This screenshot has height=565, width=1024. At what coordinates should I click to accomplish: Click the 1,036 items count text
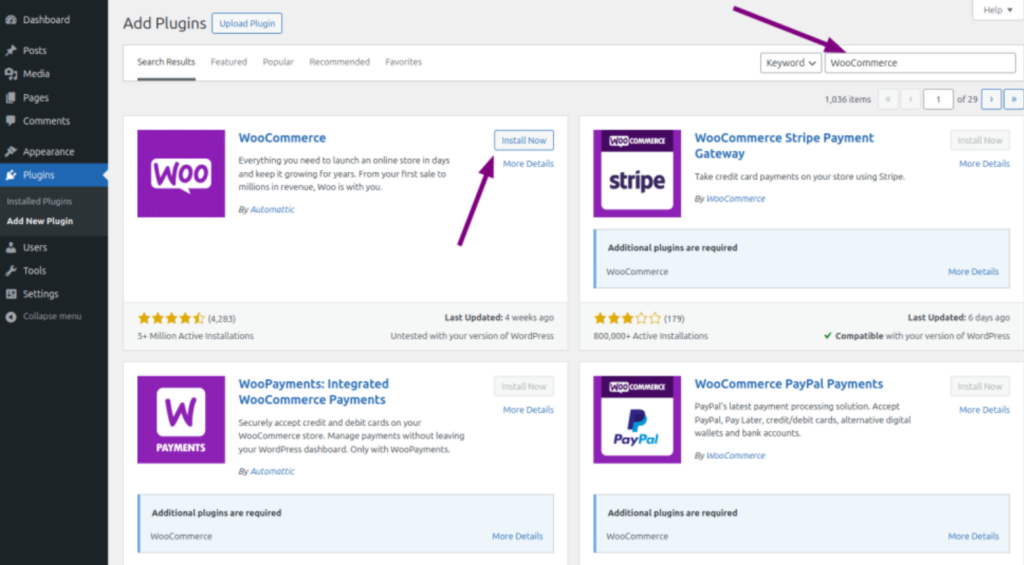click(x=848, y=99)
